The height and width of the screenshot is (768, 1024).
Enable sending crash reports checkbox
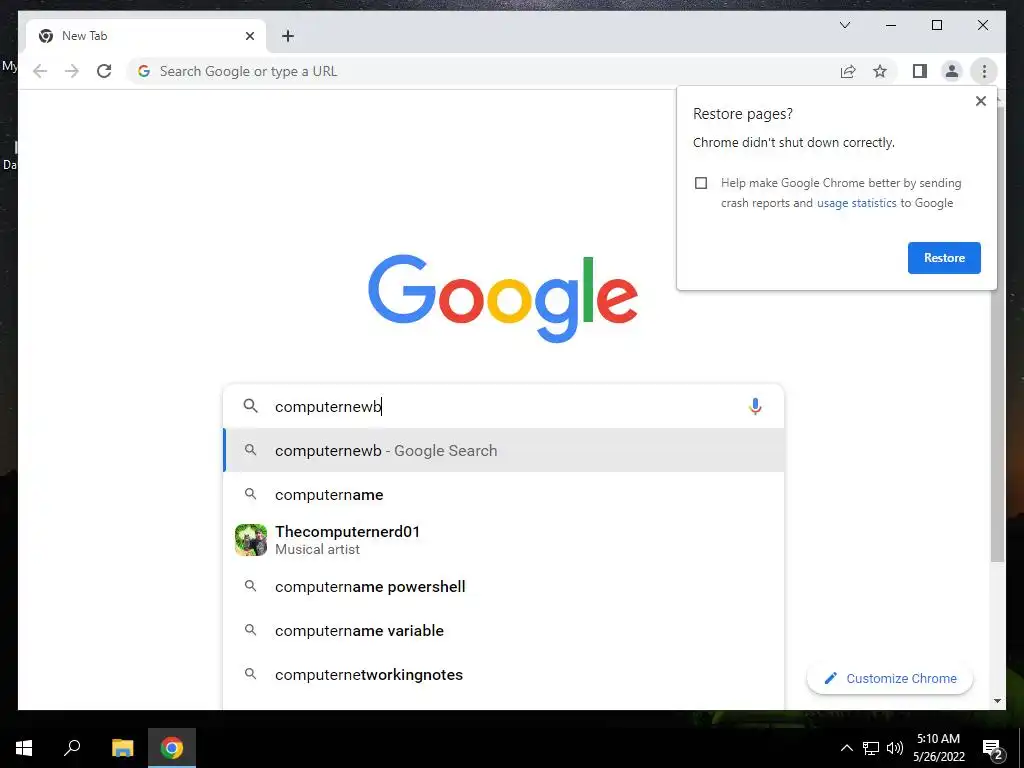pos(701,183)
